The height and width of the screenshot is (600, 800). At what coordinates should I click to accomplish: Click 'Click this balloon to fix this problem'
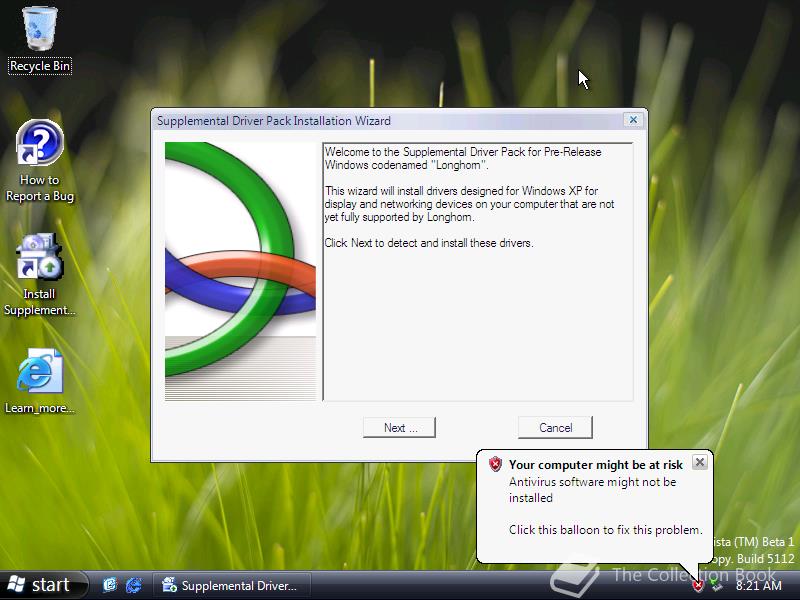click(x=606, y=530)
